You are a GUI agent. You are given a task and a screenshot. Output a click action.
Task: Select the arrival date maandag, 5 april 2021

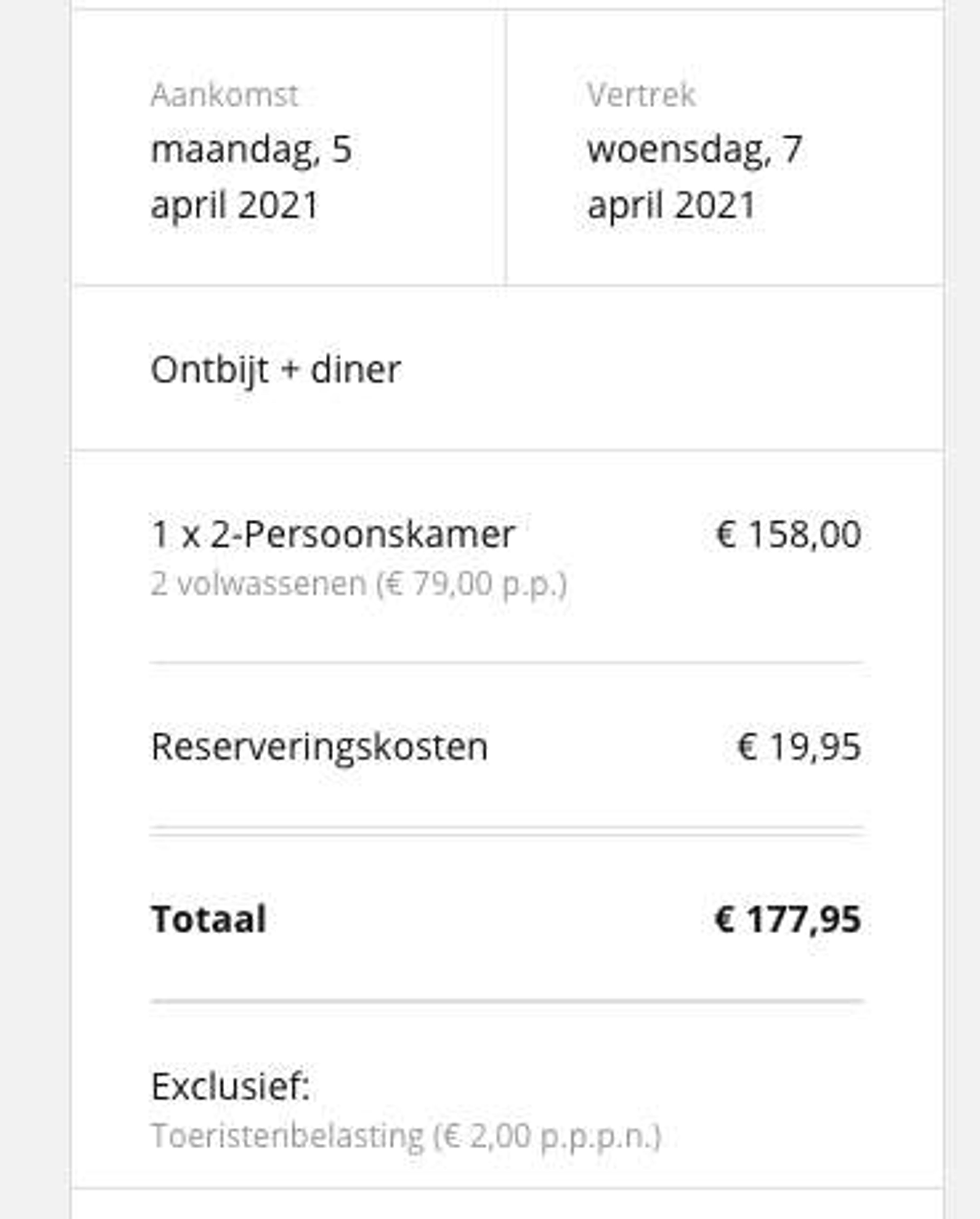tap(252, 178)
